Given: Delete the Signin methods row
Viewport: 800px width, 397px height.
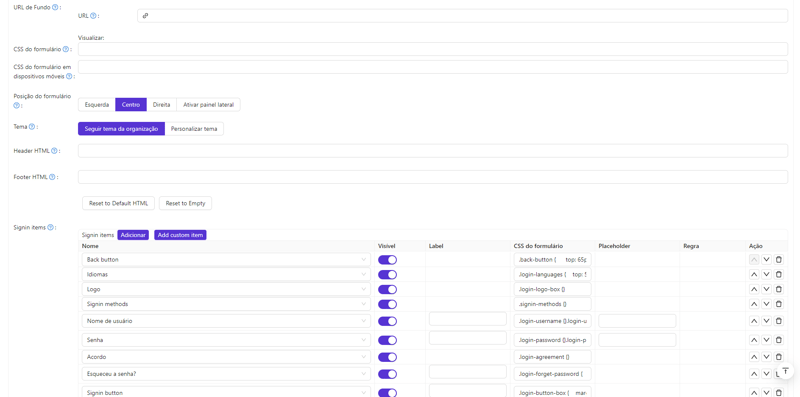Looking at the screenshot, I should pyautogui.click(x=779, y=304).
